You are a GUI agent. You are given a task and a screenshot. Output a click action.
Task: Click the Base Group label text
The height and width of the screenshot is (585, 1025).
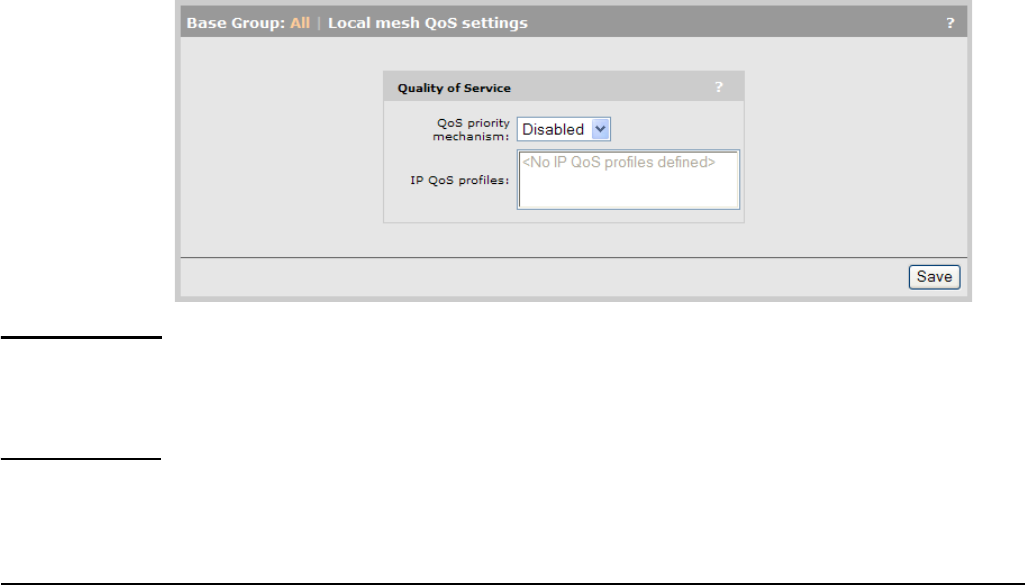[236, 23]
